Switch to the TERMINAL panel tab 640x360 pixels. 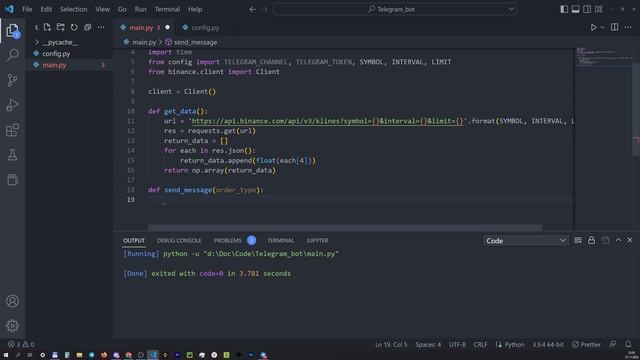tap(281, 240)
